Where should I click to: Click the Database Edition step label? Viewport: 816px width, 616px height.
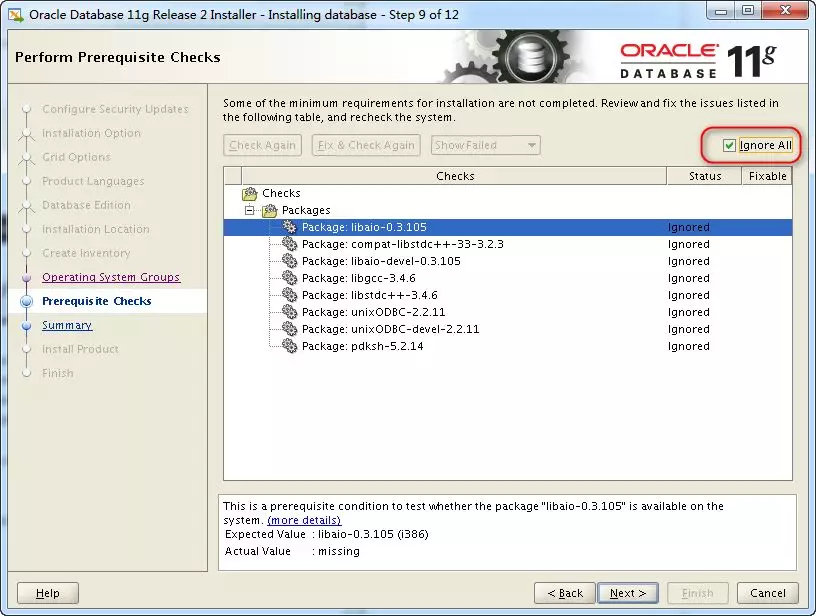click(x=86, y=205)
